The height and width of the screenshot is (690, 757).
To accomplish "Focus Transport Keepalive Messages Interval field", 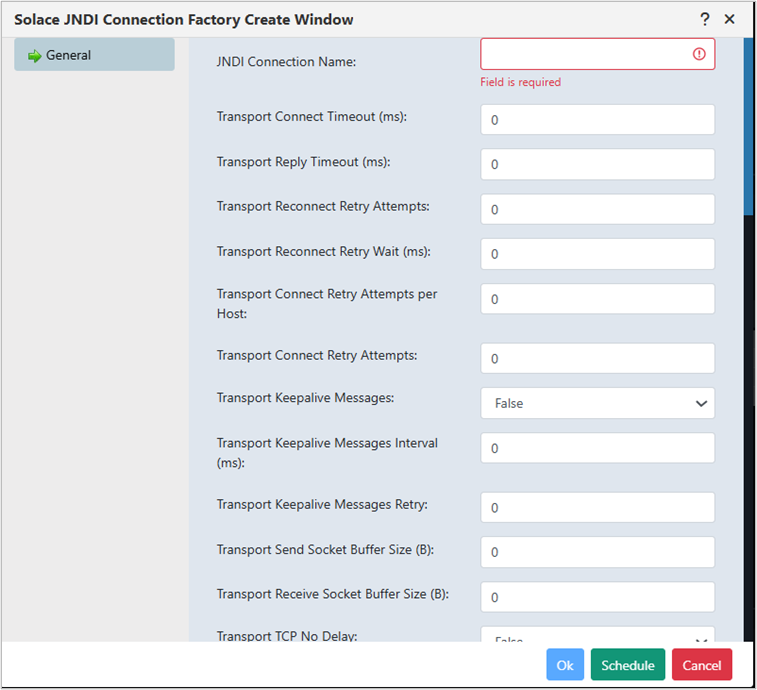I will [x=597, y=448].
